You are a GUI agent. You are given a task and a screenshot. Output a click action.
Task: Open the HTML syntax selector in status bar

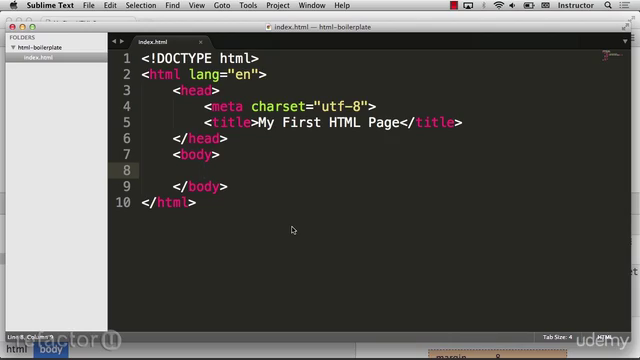(x=604, y=337)
